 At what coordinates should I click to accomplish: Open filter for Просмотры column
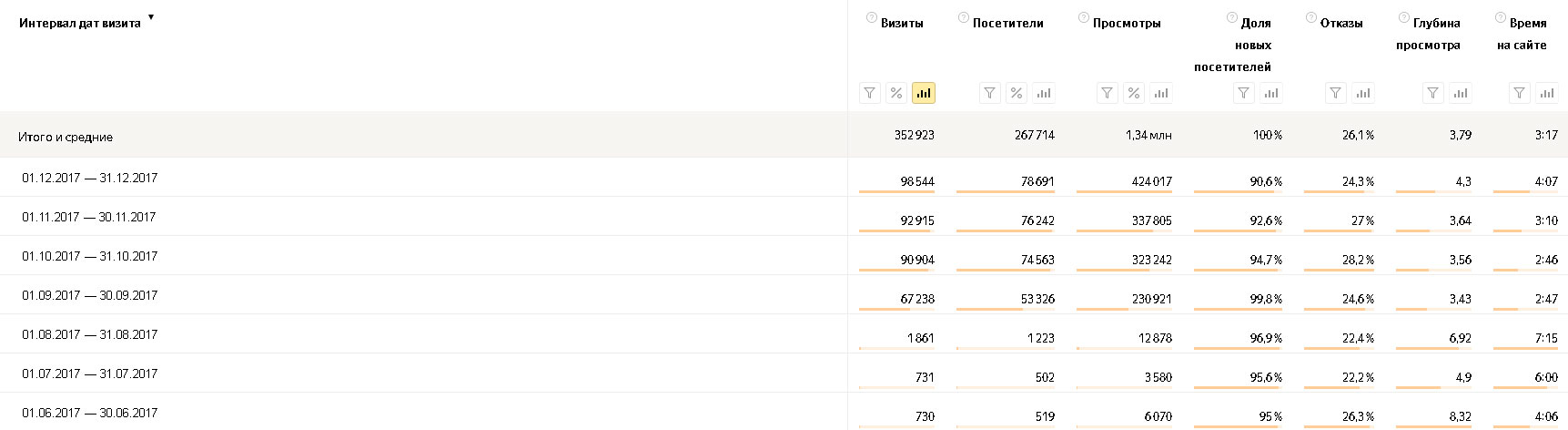tap(1107, 93)
